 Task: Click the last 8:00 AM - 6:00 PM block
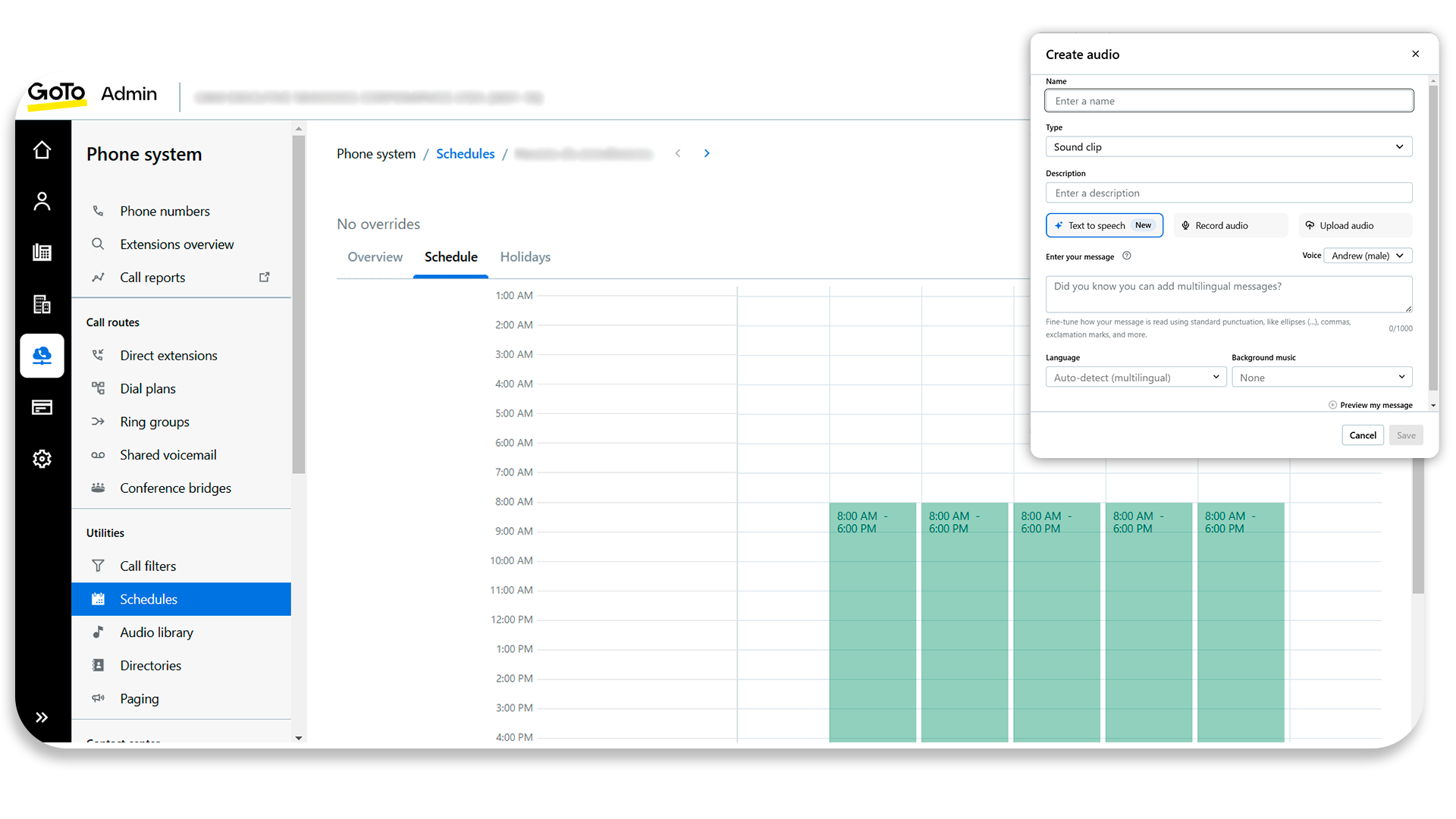tap(1241, 622)
